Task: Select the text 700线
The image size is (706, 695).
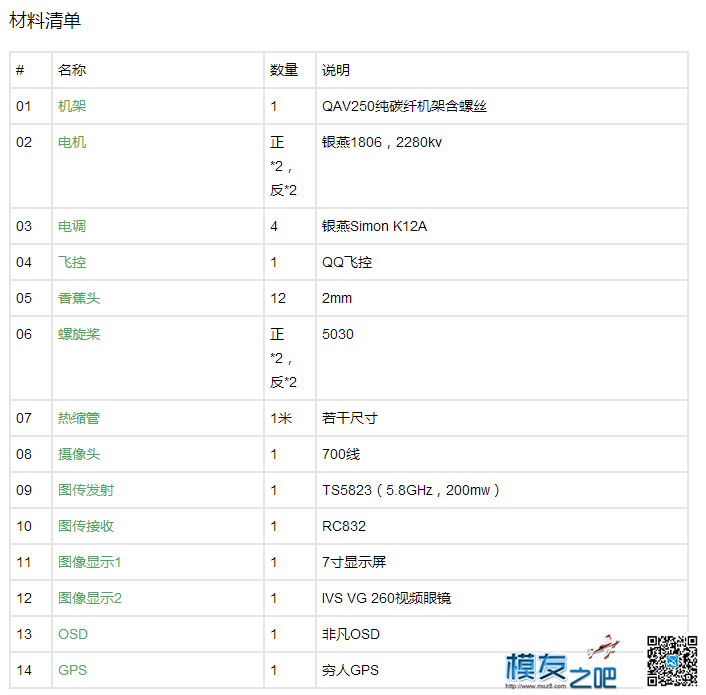Action: pos(341,454)
